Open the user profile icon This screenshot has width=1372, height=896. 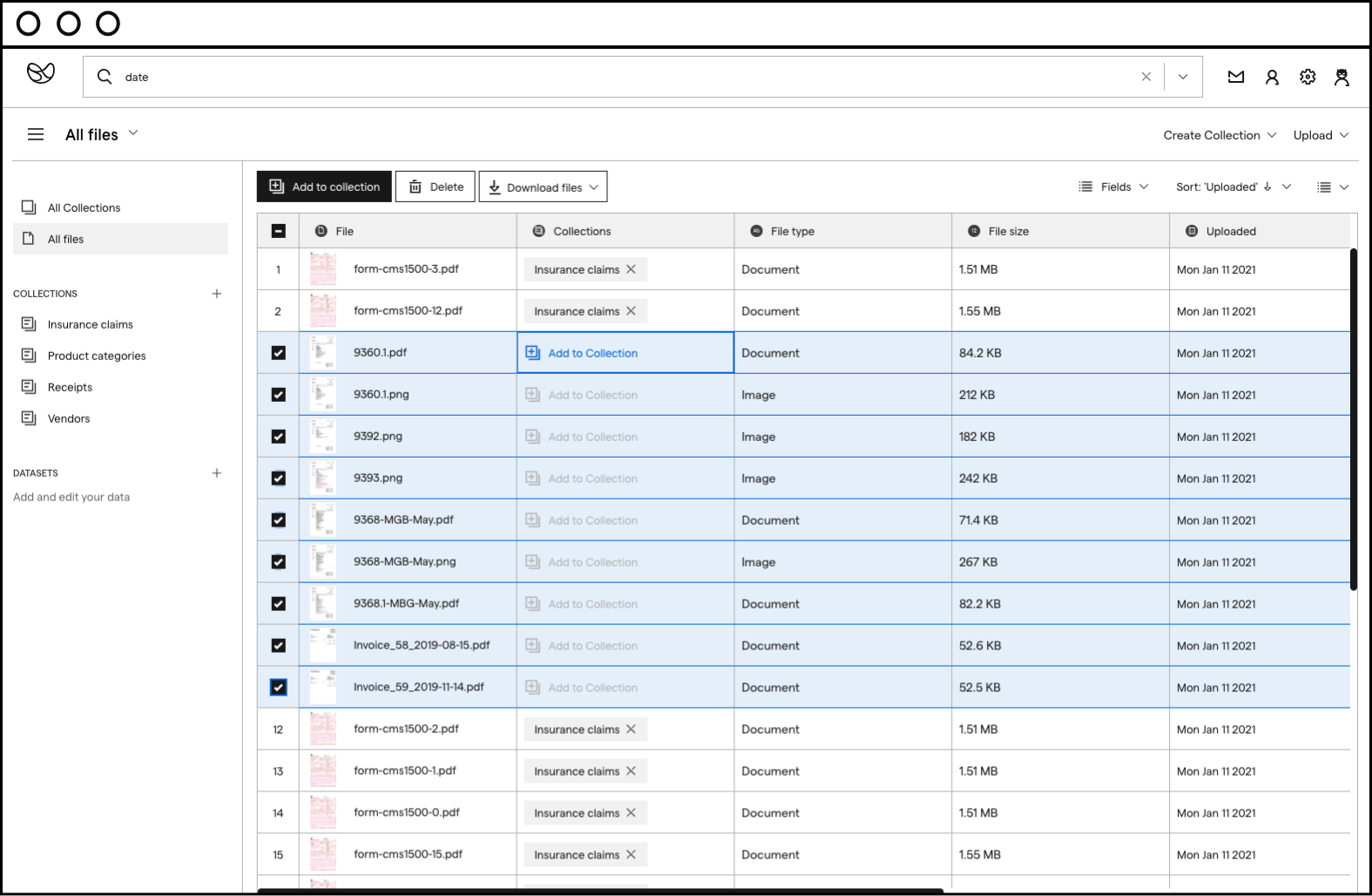[x=1272, y=77]
